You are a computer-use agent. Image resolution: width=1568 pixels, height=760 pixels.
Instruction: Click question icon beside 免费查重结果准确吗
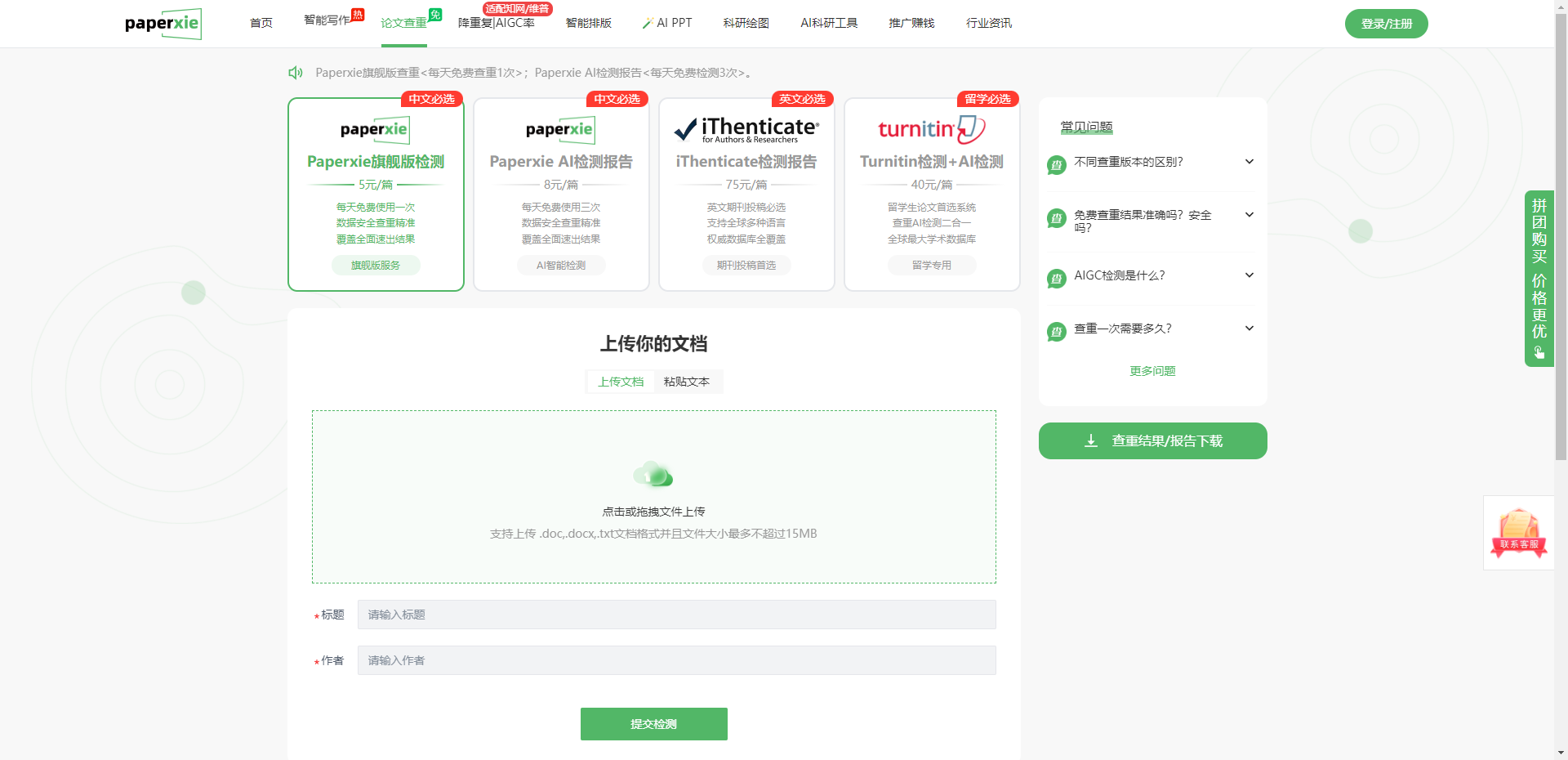coord(1057,218)
